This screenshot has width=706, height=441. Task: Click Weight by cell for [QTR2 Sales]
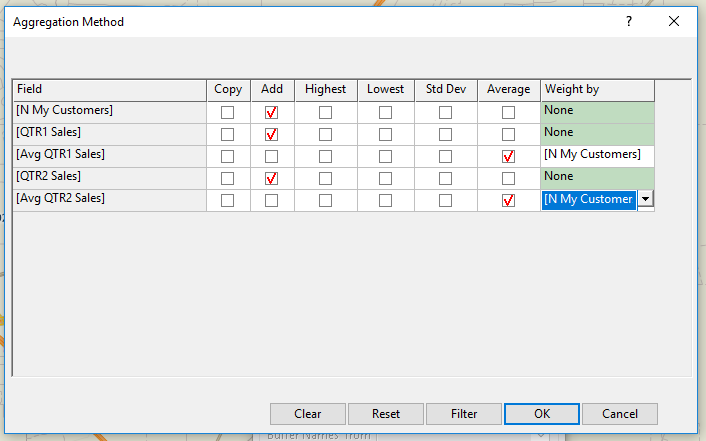point(597,177)
